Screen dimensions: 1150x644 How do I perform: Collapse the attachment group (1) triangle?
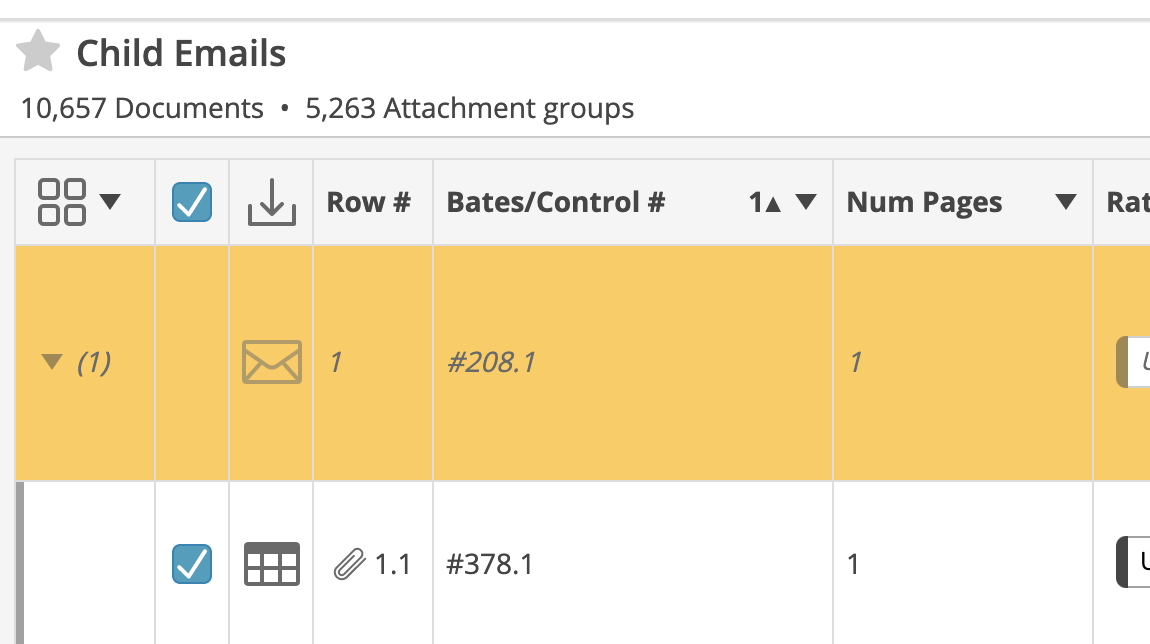click(x=51, y=362)
